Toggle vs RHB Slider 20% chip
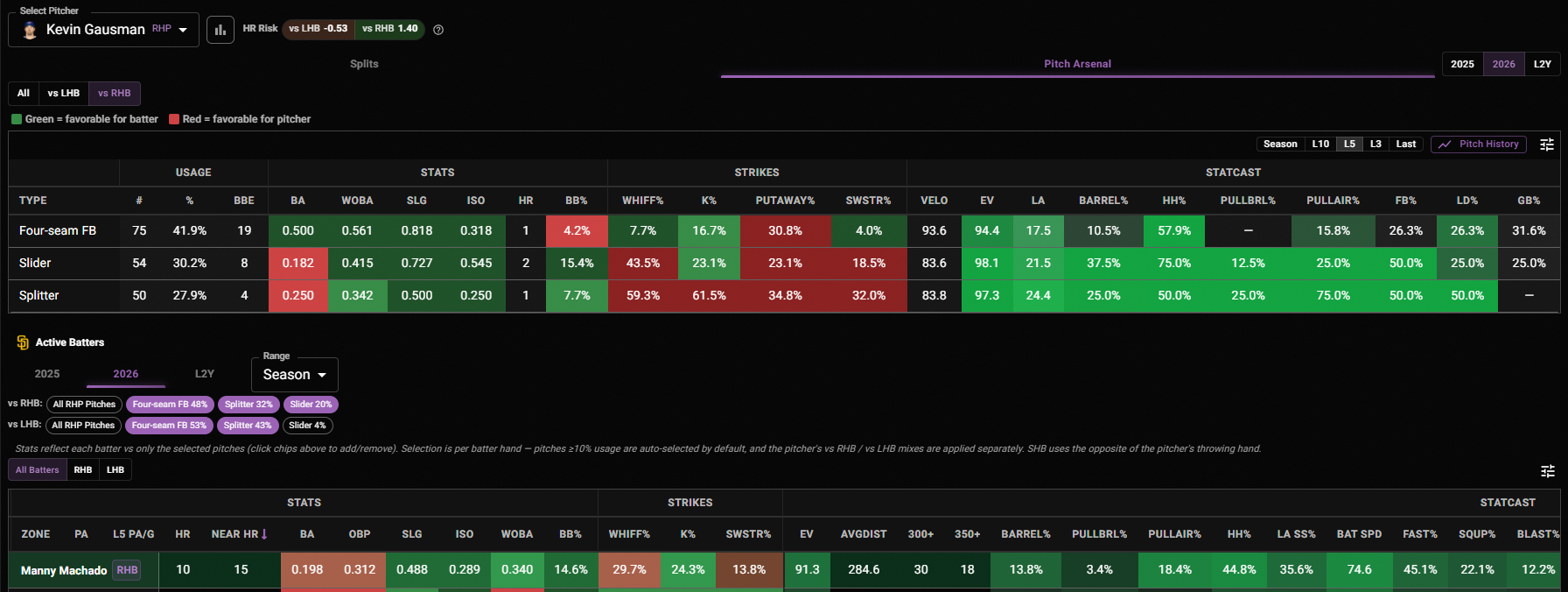The height and width of the screenshot is (592, 1568). point(311,405)
